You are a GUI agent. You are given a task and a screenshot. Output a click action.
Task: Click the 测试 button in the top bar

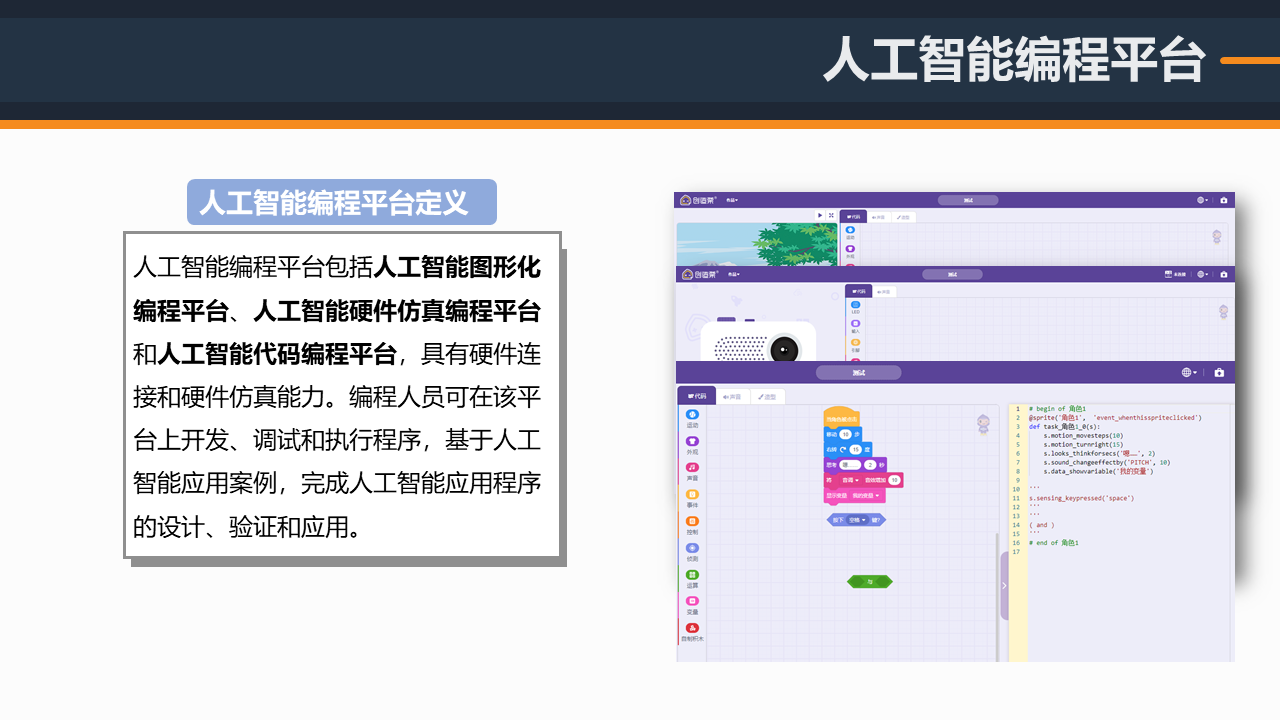coord(968,200)
